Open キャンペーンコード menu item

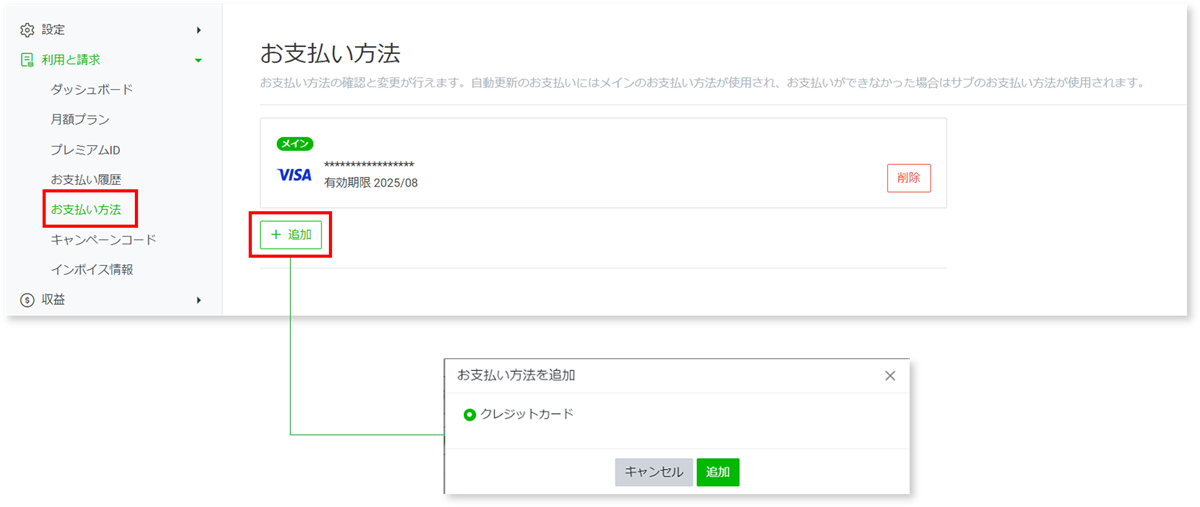[103, 240]
